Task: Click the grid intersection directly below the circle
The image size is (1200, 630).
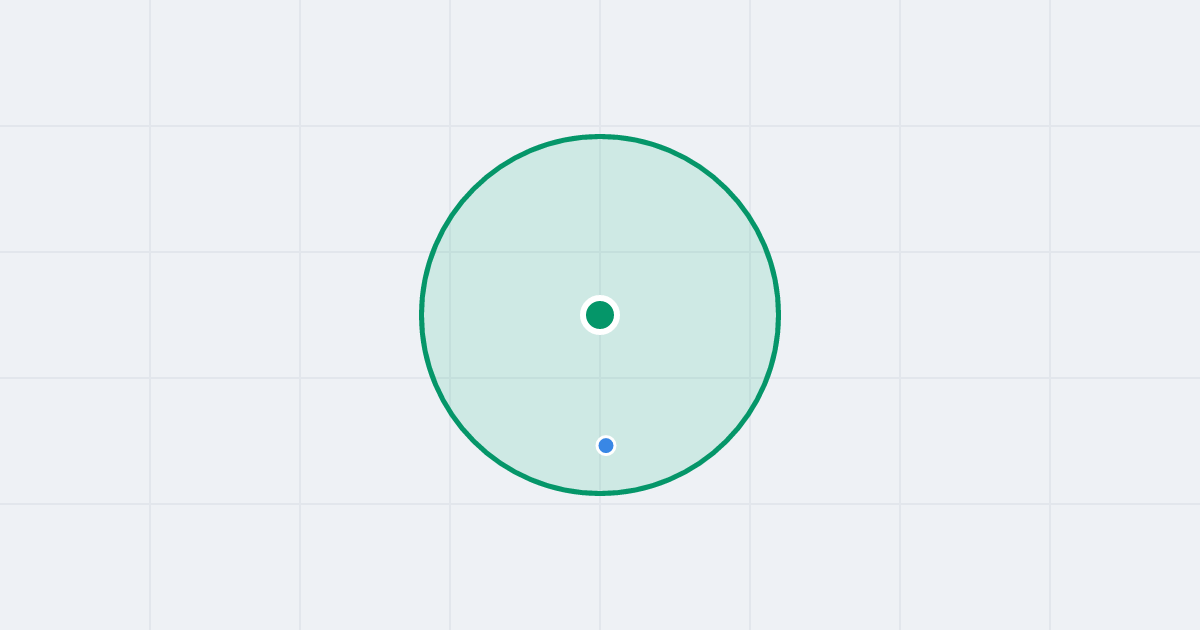Action: [x=600, y=504]
